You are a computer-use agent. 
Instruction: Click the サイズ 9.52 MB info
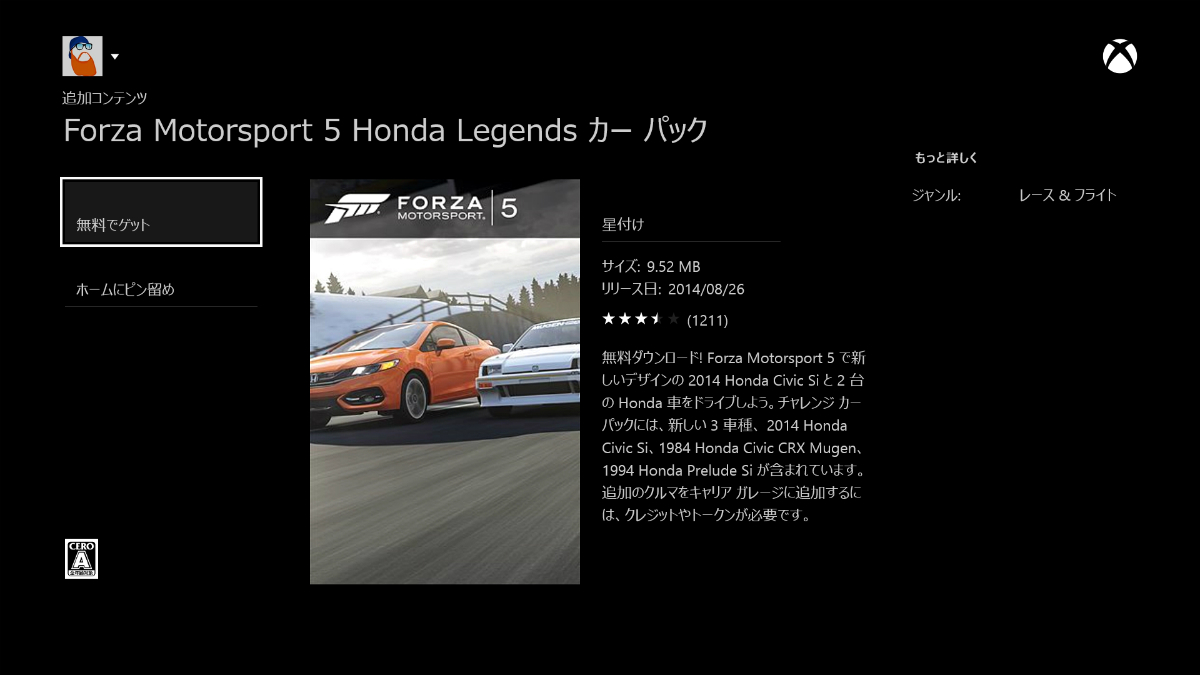click(x=651, y=267)
